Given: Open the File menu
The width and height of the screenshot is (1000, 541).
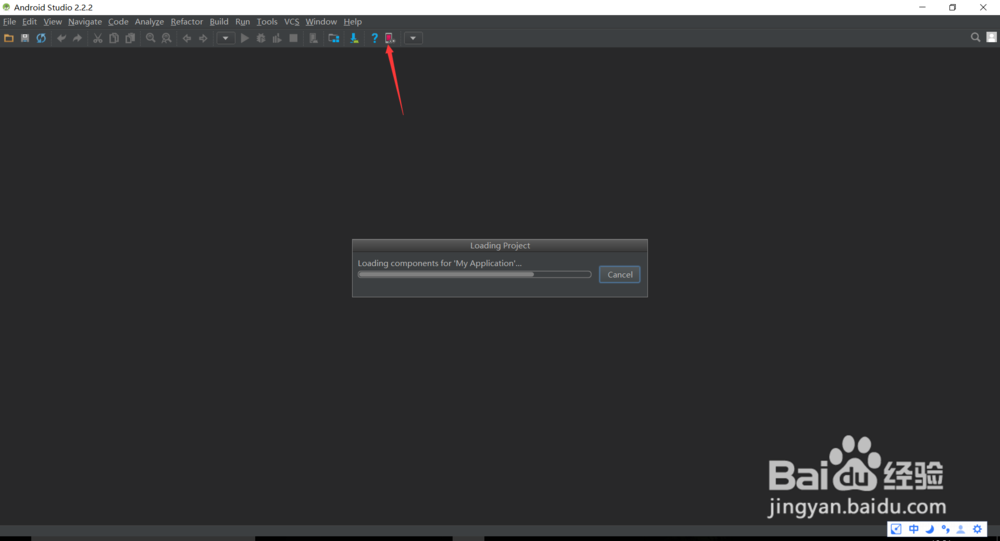Looking at the screenshot, I should tap(10, 22).
